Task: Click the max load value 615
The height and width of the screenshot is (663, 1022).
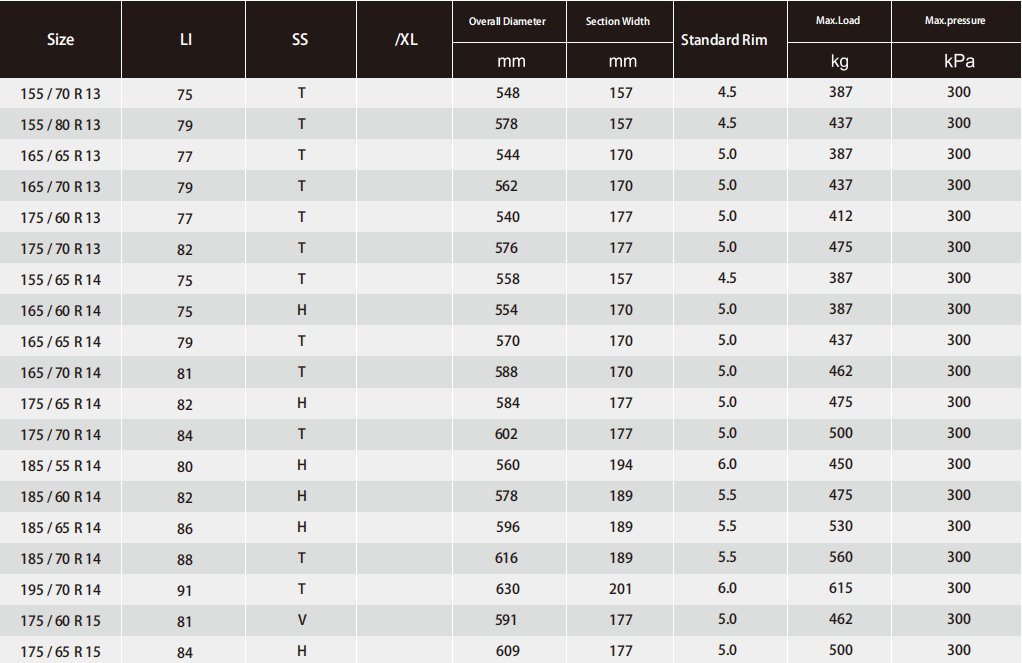Action: coord(840,588)
